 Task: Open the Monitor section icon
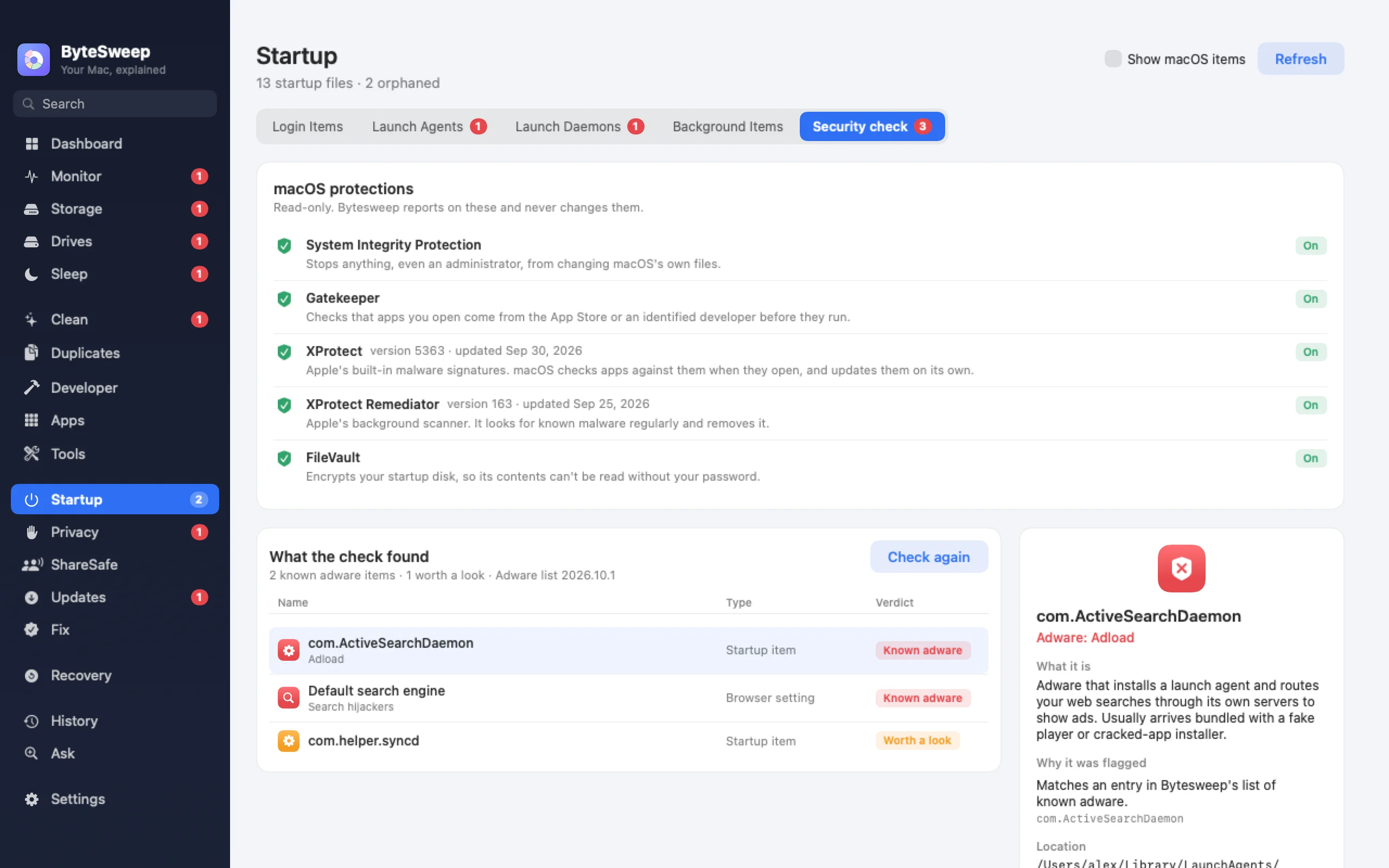(31, 176)
